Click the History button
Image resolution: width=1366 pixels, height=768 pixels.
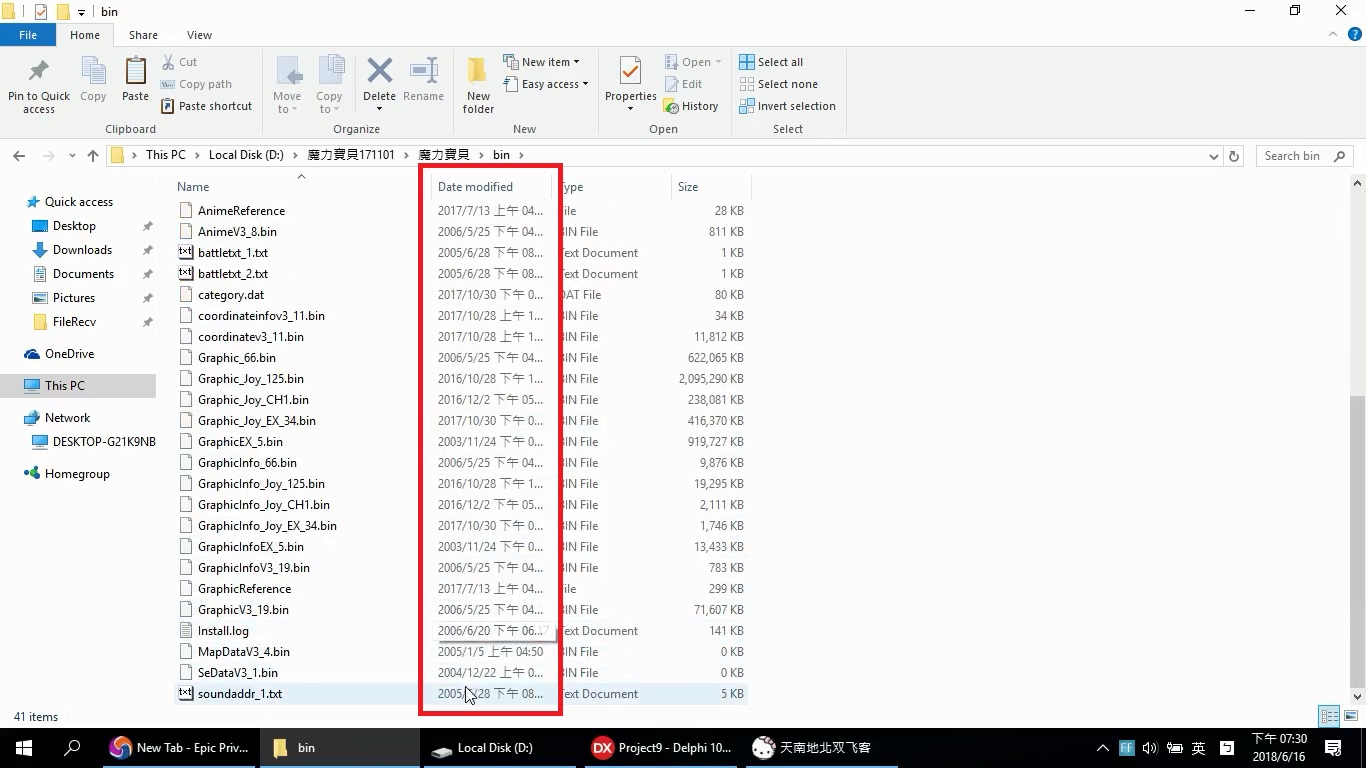(691, 106)
